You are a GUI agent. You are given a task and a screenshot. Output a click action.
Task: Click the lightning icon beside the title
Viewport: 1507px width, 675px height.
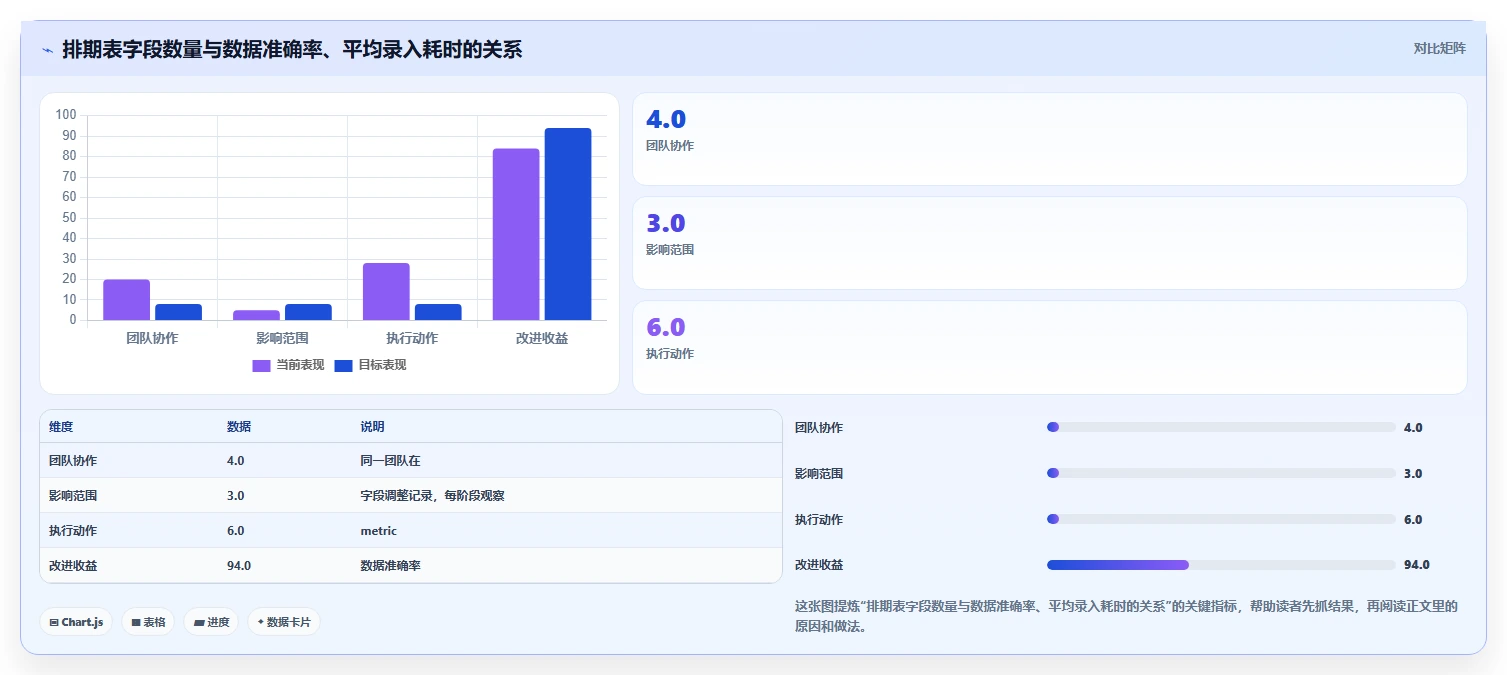[x=48, y=50]
